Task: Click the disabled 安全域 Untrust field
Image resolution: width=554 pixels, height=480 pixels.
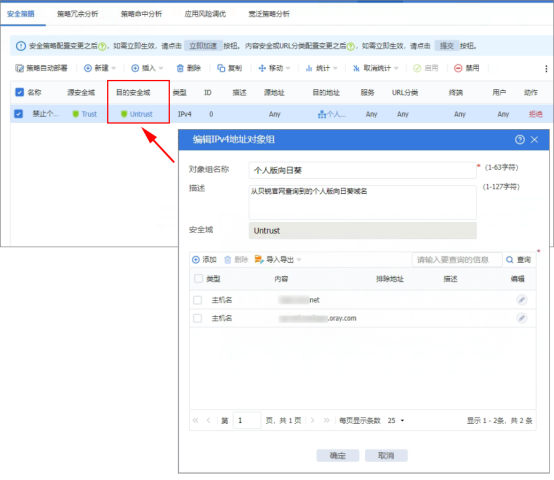Action: [x=363, y=231]
